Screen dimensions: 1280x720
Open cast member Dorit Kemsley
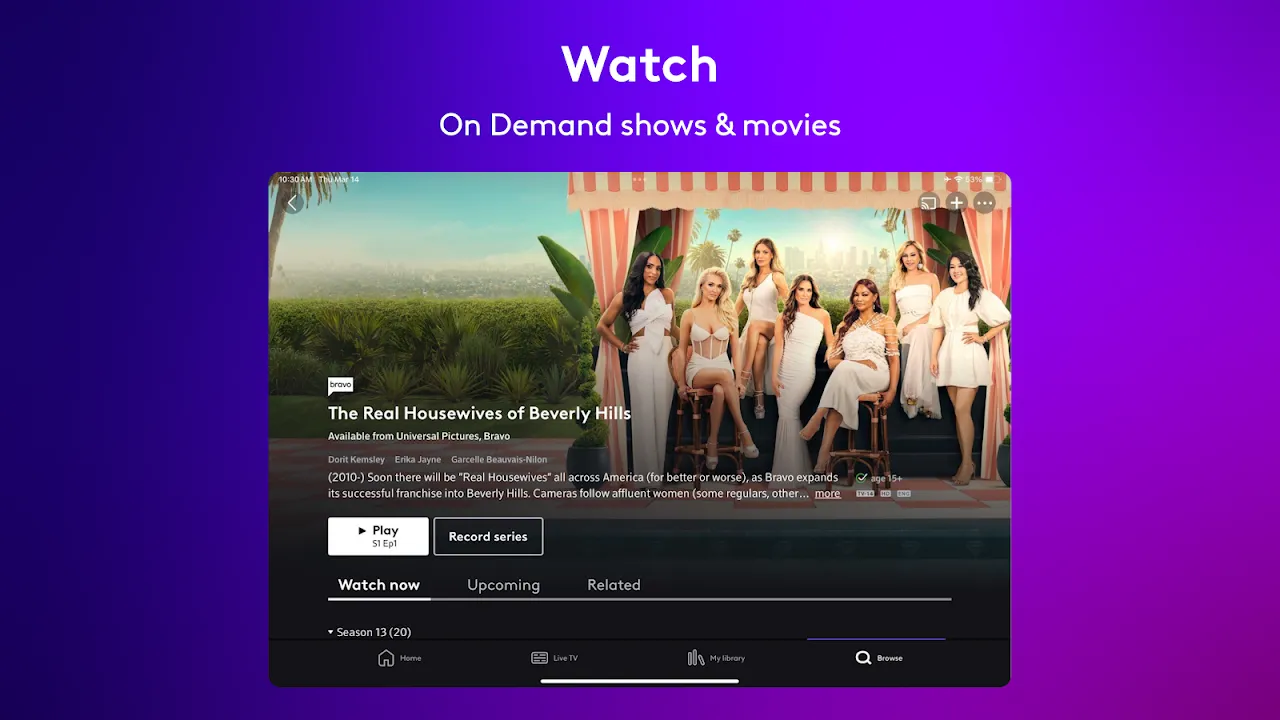point(356,460)
